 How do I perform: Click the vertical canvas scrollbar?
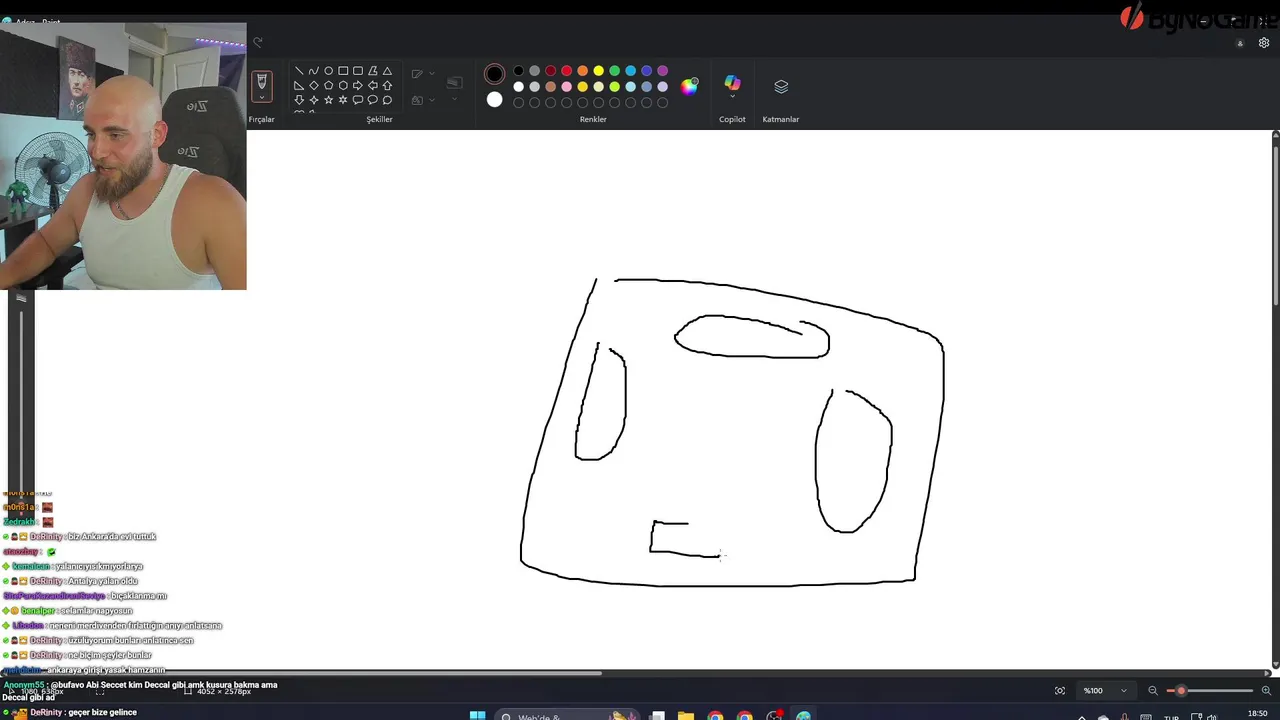1275,225
